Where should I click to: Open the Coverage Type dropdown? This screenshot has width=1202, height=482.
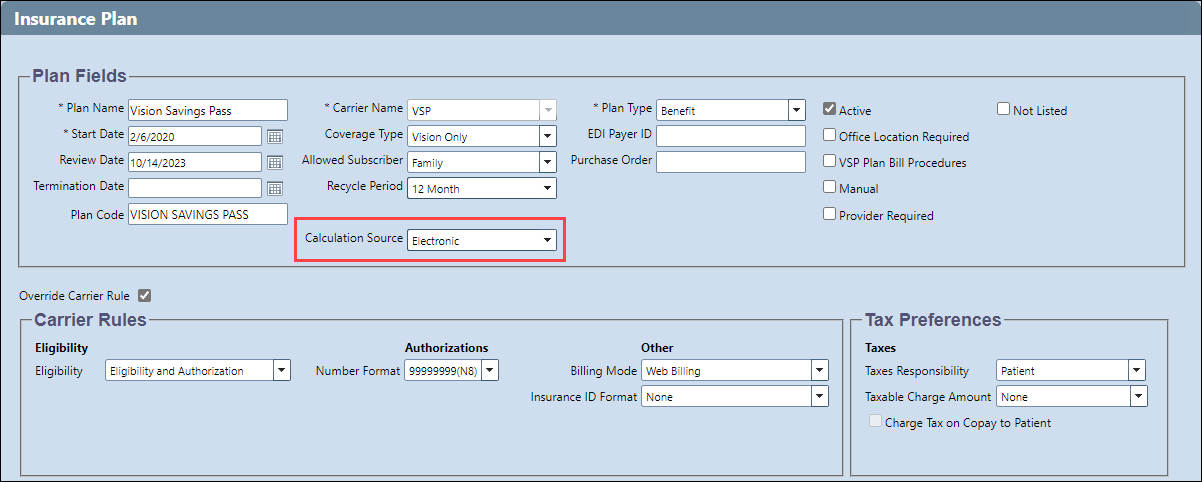point(482,136)
